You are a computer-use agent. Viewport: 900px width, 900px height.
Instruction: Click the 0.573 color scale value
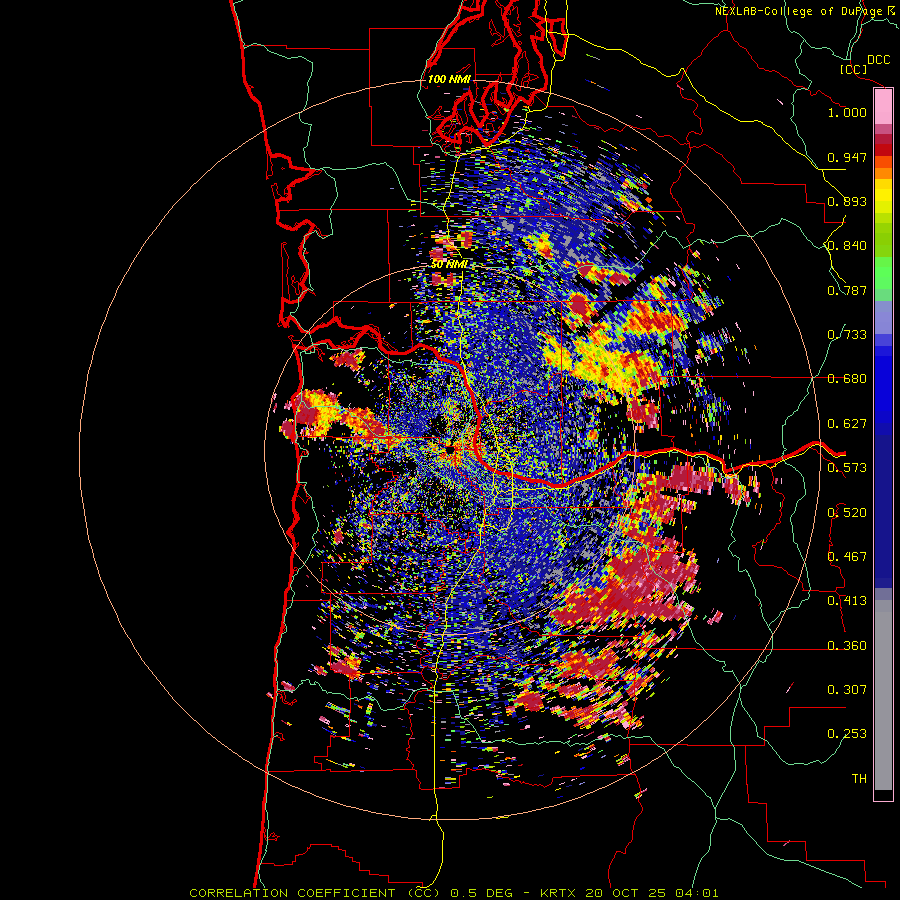coord(847,468)
